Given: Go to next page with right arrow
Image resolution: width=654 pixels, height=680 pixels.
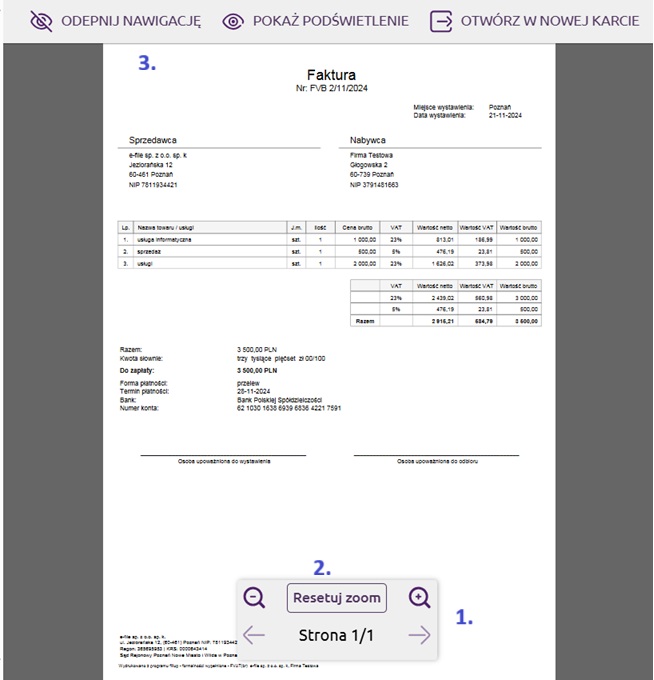Looking at the screenshot, I should coord(419,635).
